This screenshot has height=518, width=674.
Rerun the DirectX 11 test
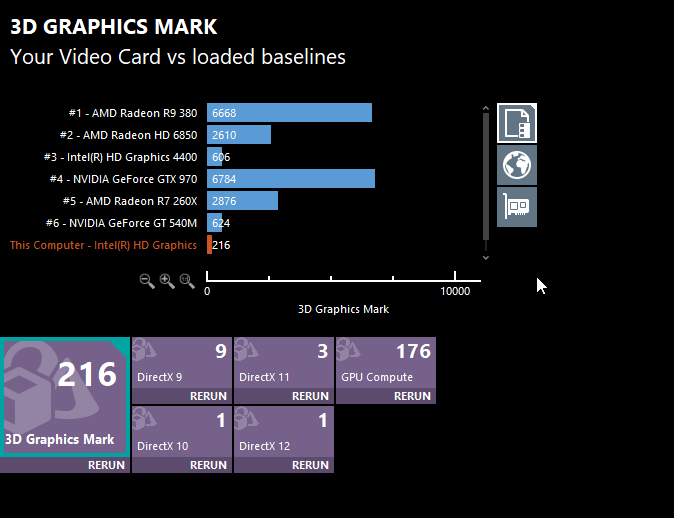[x=310, y=396]
